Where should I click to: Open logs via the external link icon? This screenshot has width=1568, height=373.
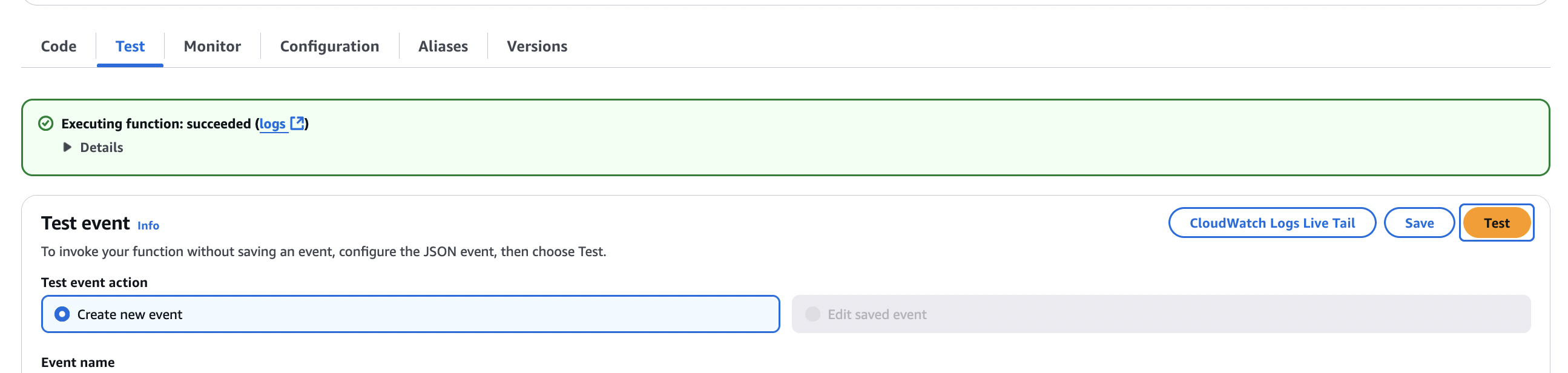click(x=298, y=124)
